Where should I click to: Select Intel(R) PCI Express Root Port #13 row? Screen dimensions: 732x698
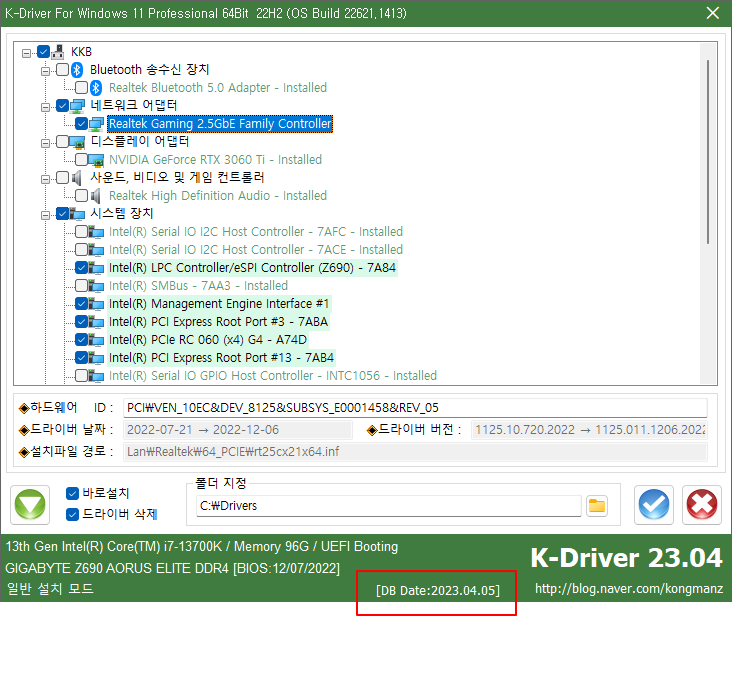tap(221, 358)
